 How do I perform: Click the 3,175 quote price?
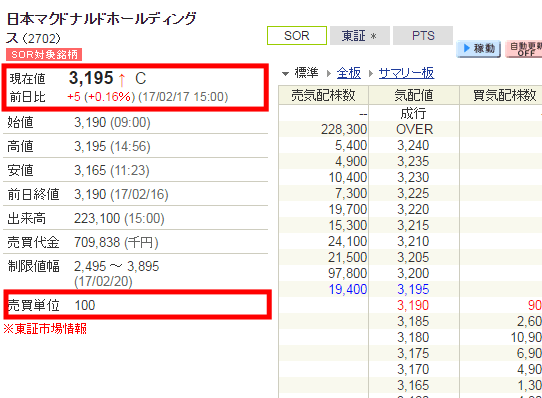413,353
